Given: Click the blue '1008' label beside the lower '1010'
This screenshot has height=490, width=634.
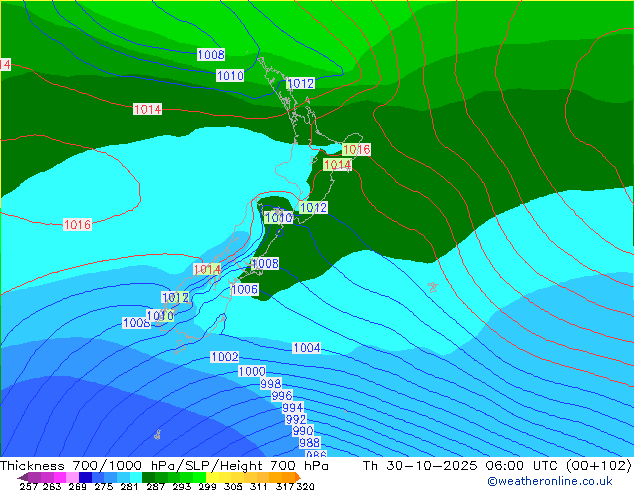Looking at the screenshot, I should (x=136, y=323).
